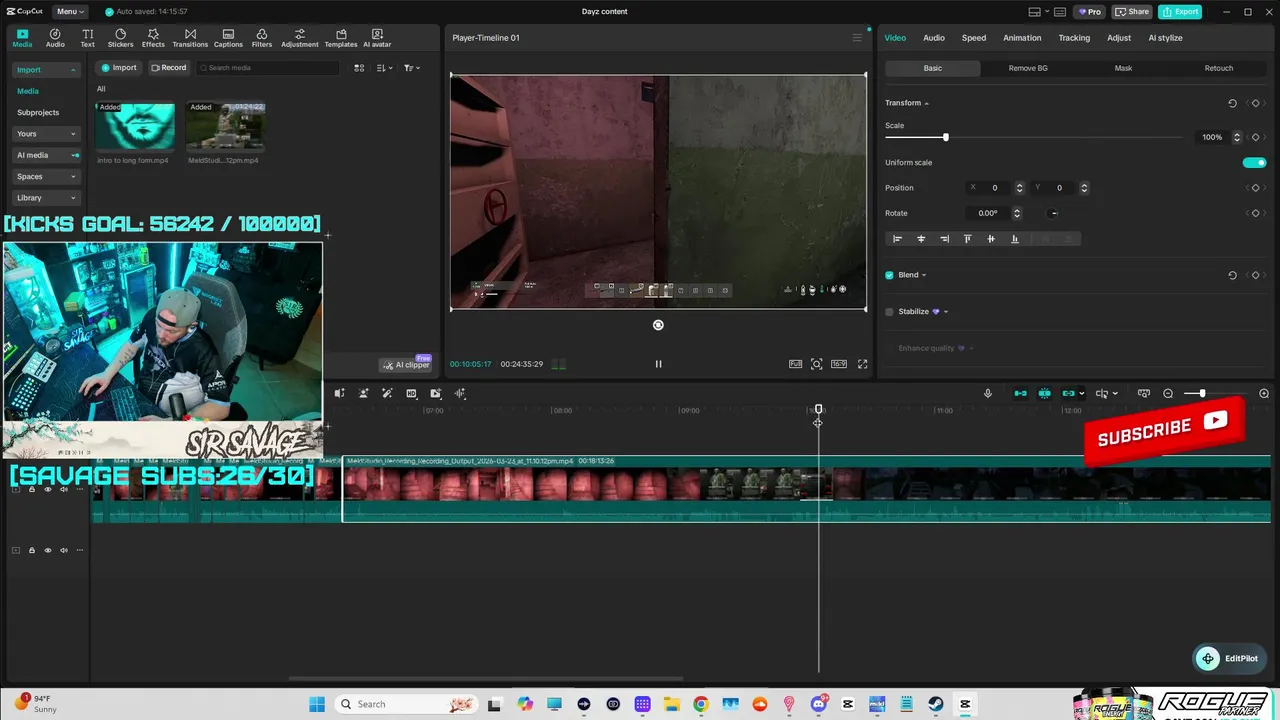Screen dimensions: 1280x720
Task: Select the Remove BG sub-tab
Action: click(1028, 68)
